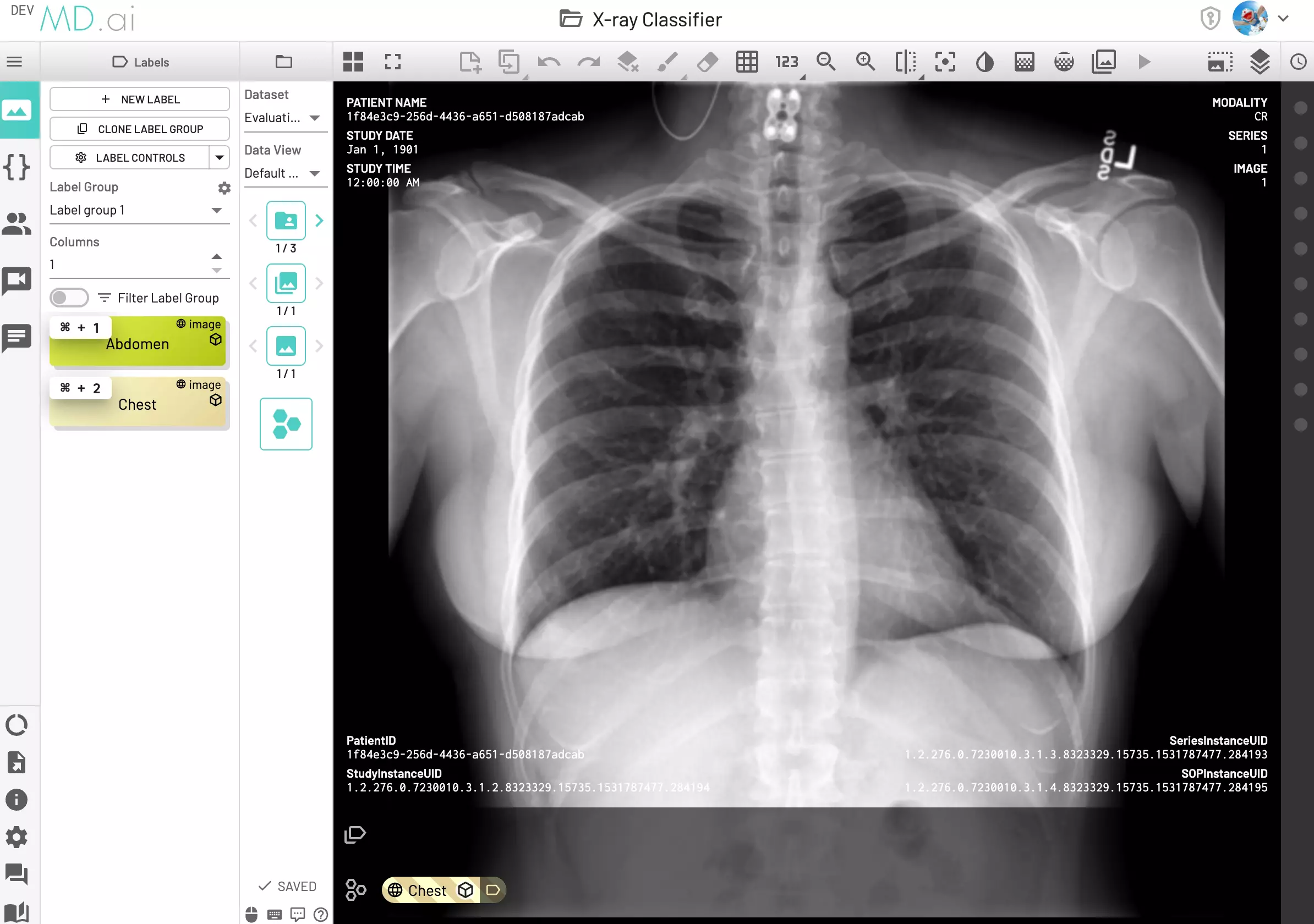This screenshot has height=924, width=1314.
Task: Toggle the Filter Label Group switch
Action: coord(69,298)
